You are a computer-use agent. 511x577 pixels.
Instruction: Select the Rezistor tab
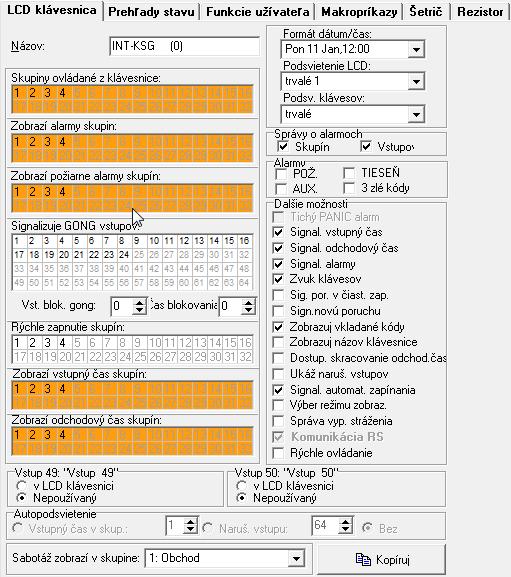pos(480,12)
